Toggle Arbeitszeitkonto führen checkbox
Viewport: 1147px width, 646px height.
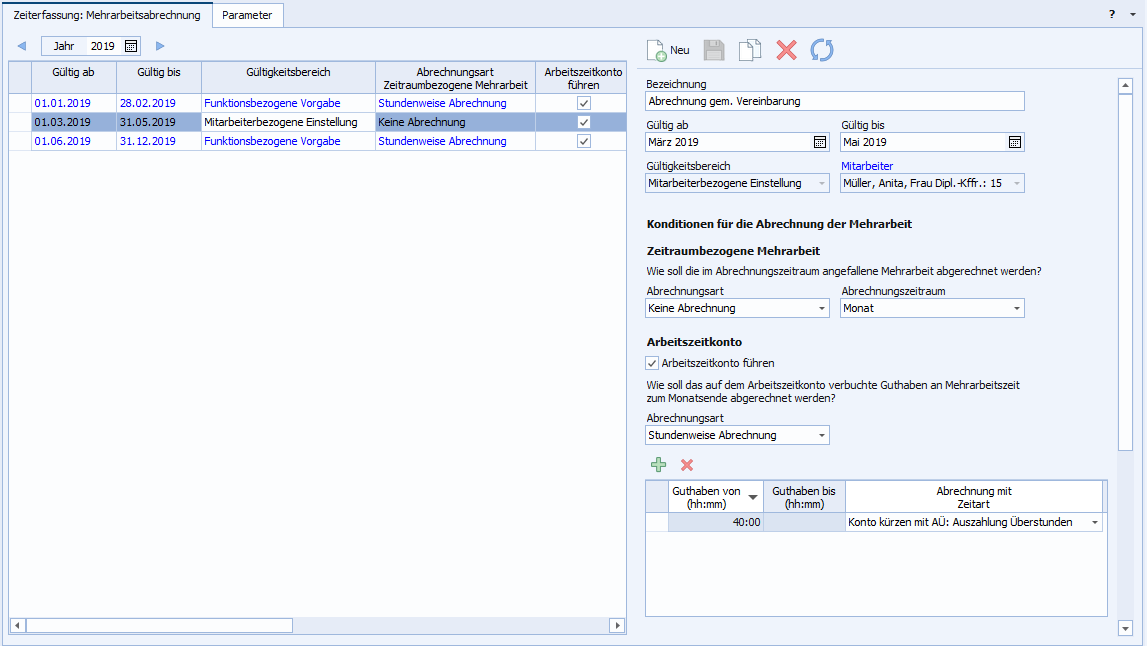click(653, 363)
